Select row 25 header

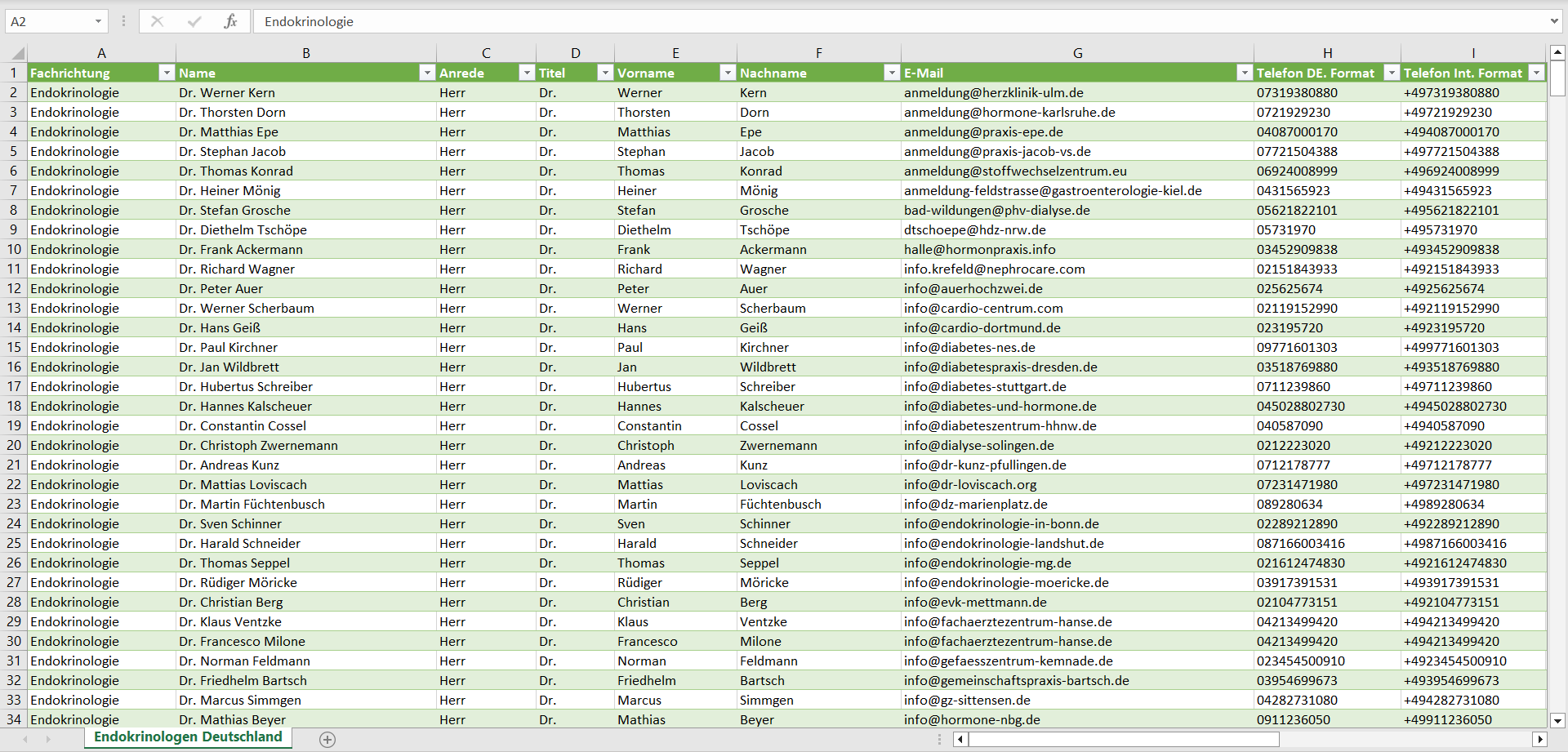coord(14,543)
